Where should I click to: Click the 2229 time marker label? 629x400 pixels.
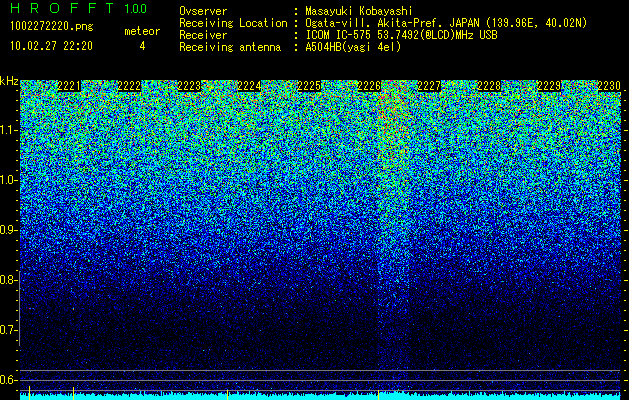(x=549, y=86)
